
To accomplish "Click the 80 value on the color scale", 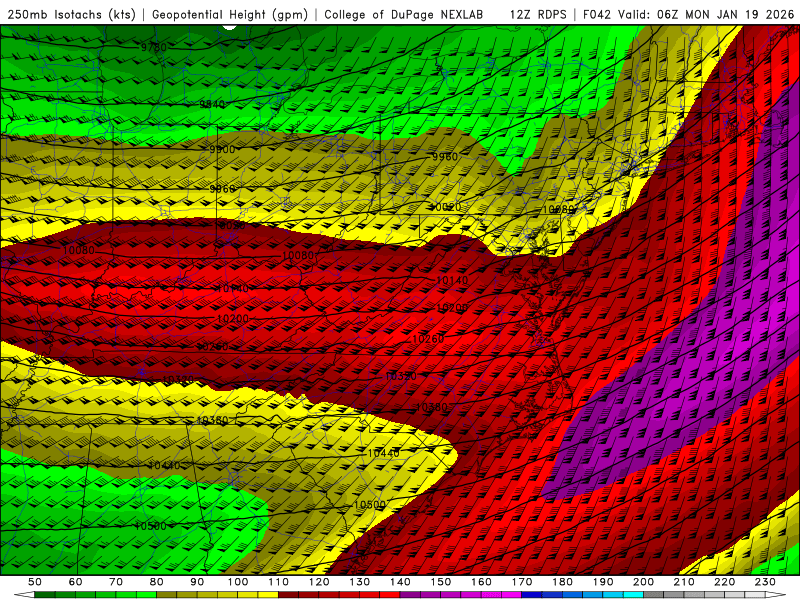I will 156,582.
